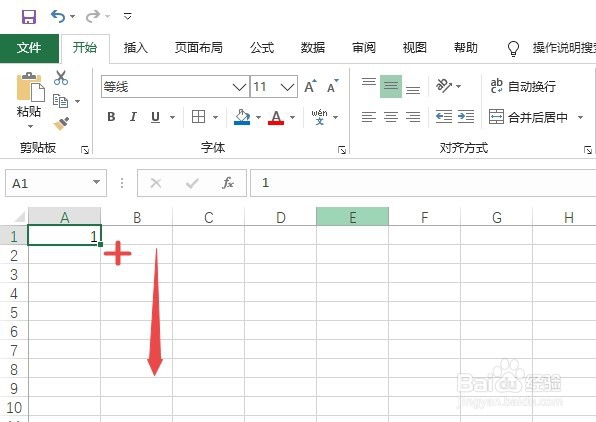Open the Name Box dropdown arrow
This screenshot has height=422, width=596.
point(97,182)
